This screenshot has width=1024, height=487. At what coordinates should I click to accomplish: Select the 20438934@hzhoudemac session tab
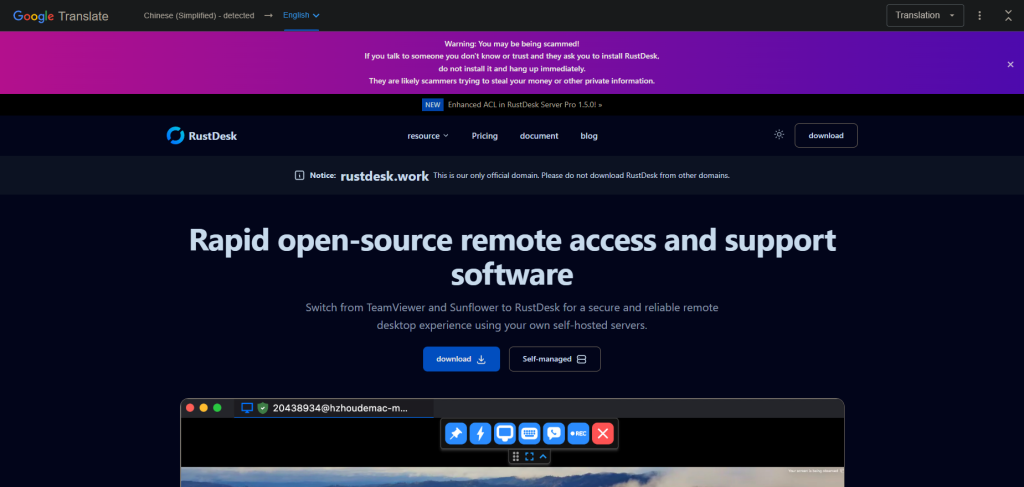334,408
